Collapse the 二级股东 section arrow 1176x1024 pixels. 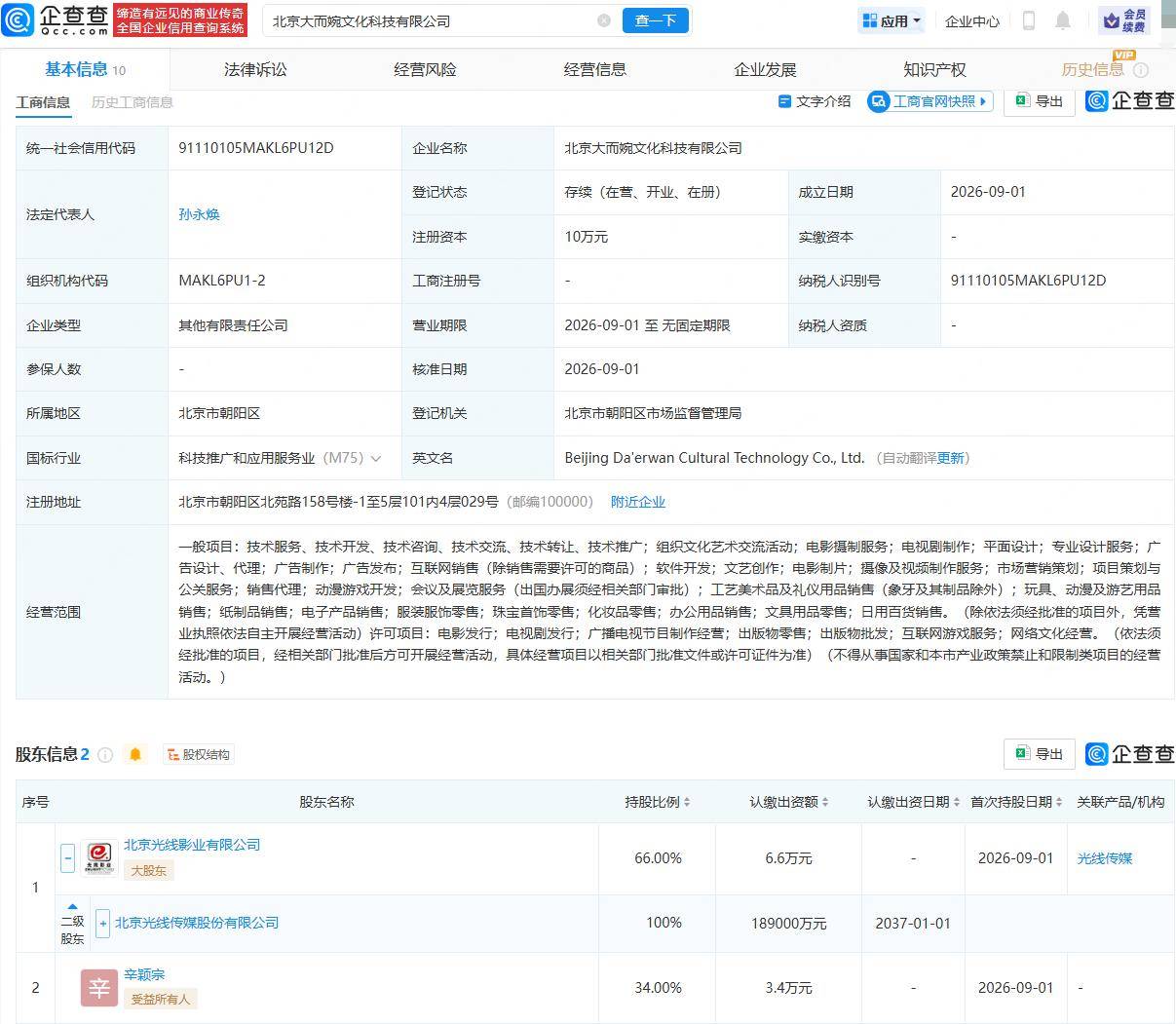[x=72, y=907]
